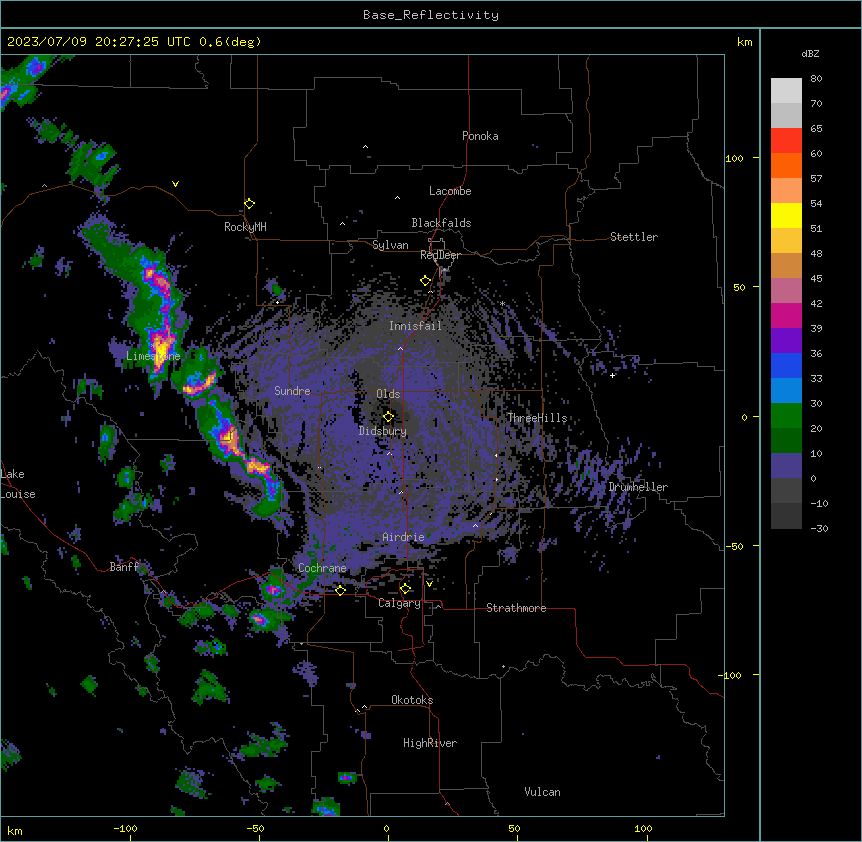Click the ThreeHills town label
The image size is (862, 842).
[537, 418]
